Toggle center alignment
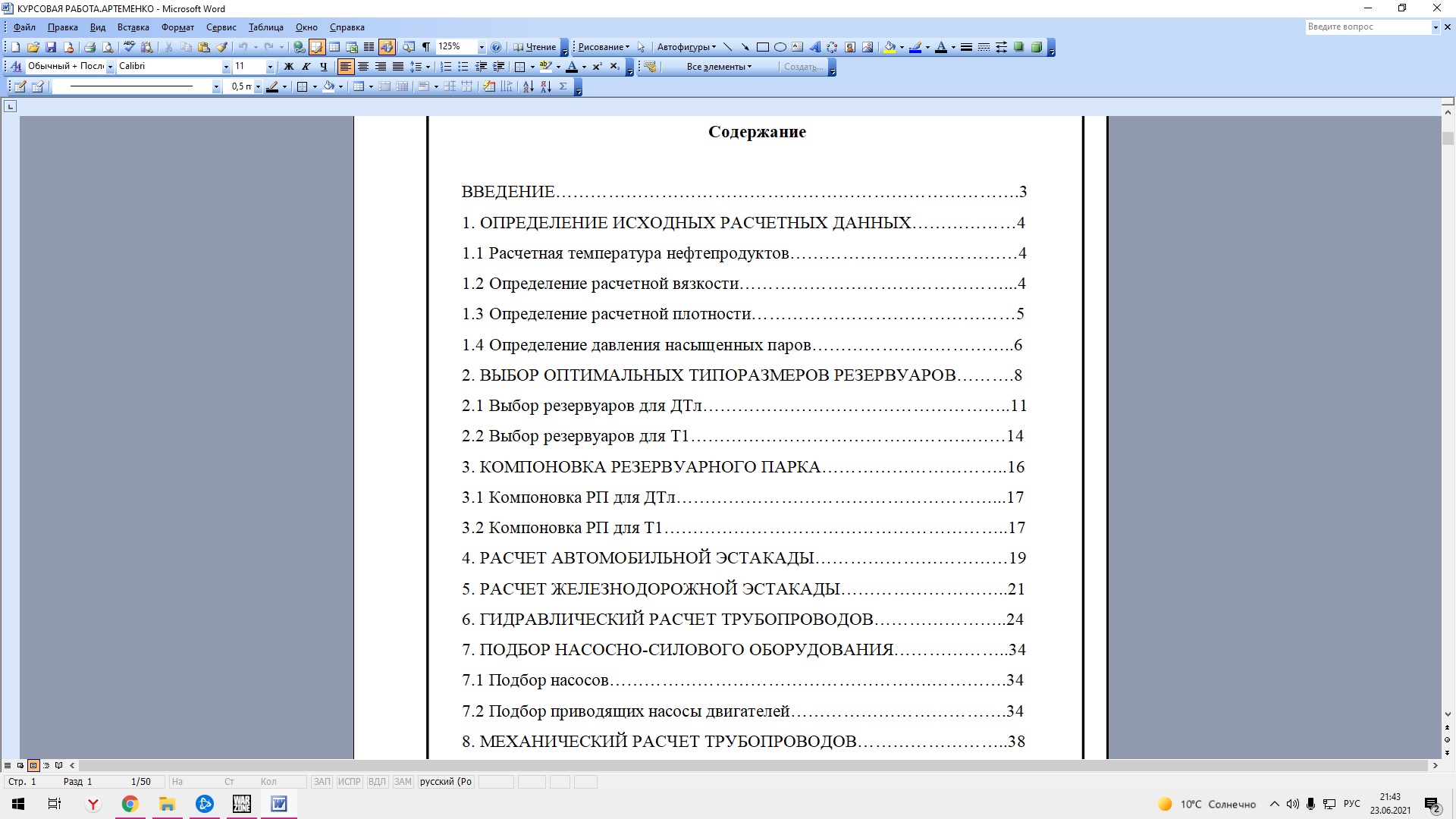The width and height of the screenshot is (1456, 819). [x=363, y=67]
